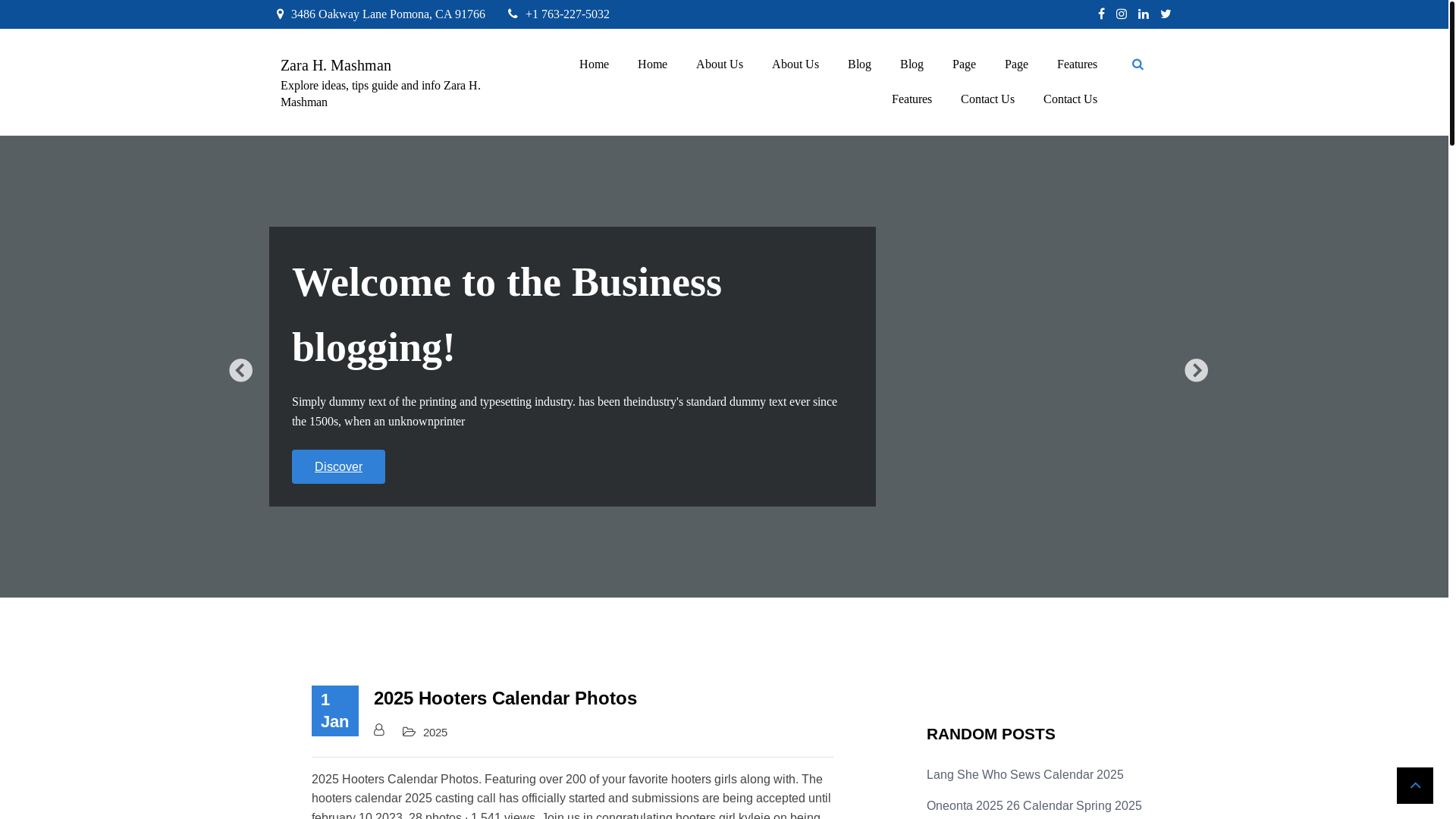Open the About Us item adjacent to Home
This screenshot has height=819, width=1456.
[x=720, y=64]
